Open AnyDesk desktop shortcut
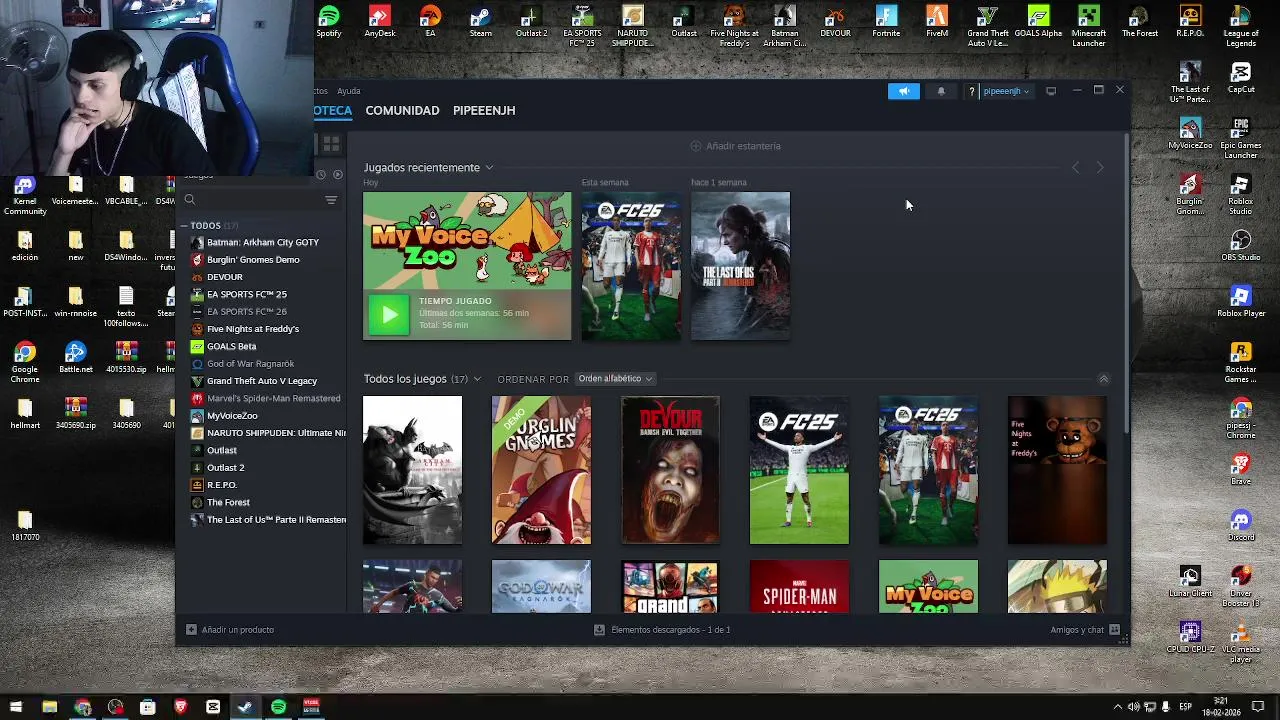This screenshot has width=1280, height=720. (379, 23)
